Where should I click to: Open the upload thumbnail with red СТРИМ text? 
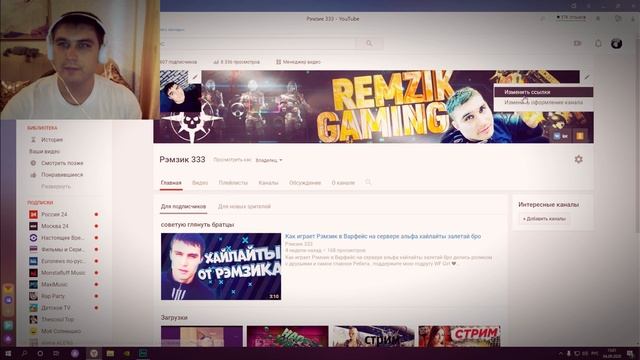(x=459, y=336)
